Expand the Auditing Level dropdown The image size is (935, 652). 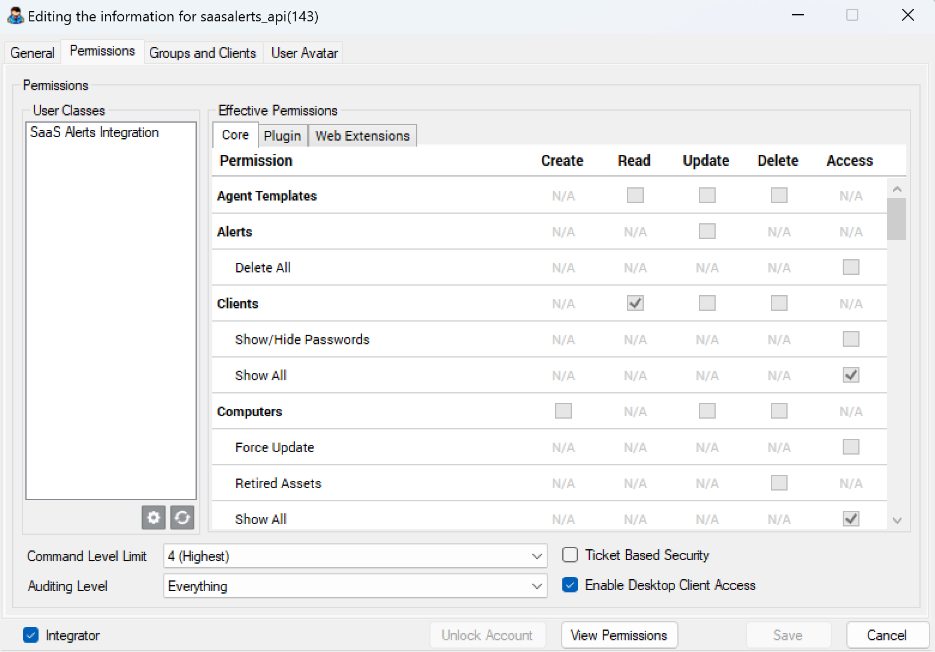pyautogui.click(x=355, y=586)
